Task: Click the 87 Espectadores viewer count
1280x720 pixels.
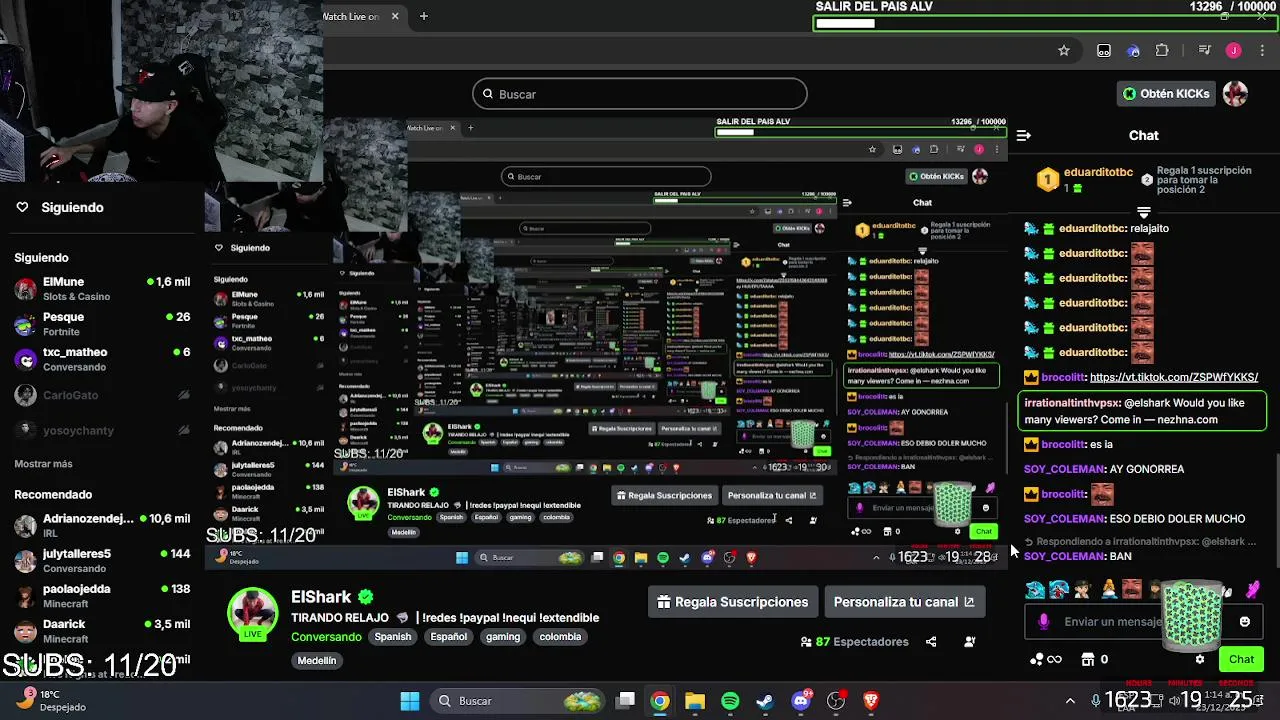Action: tap(855, 642)
